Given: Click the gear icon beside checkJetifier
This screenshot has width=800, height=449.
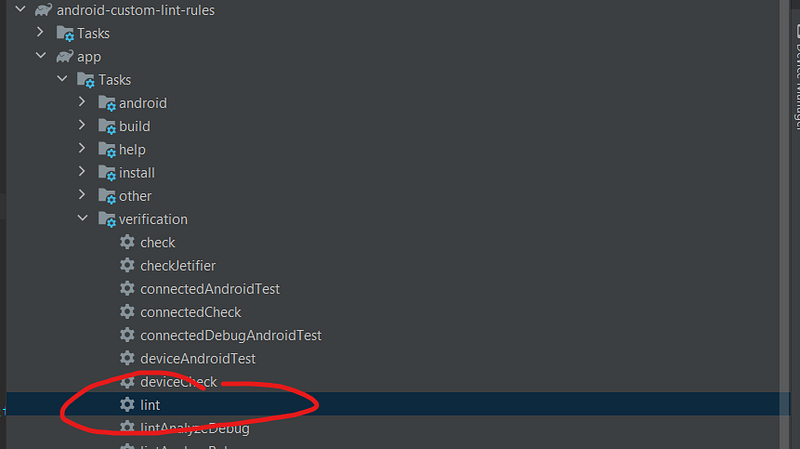Looking at the screenshot, I should click(x=127, y=265).
